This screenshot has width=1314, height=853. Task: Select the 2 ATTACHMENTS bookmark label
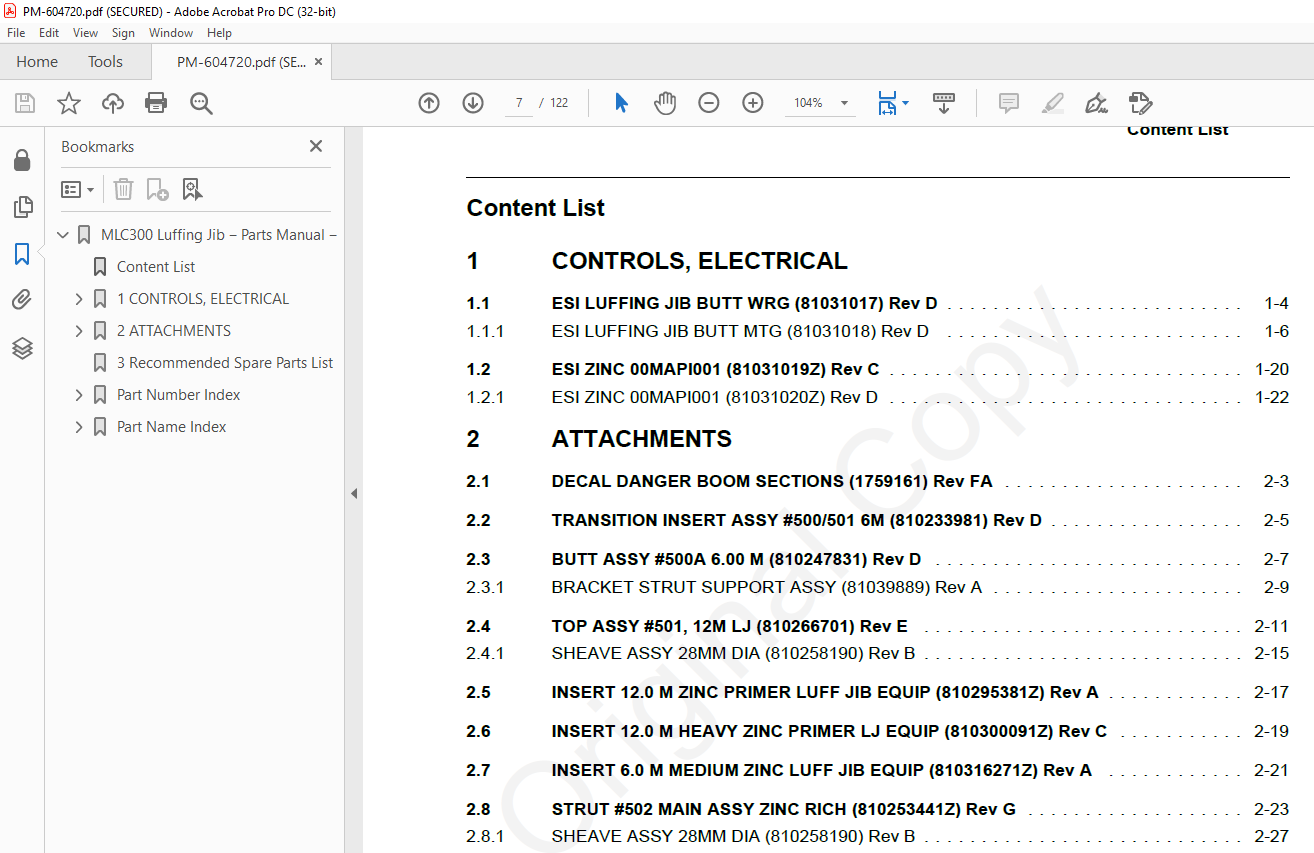pos(174,331)
